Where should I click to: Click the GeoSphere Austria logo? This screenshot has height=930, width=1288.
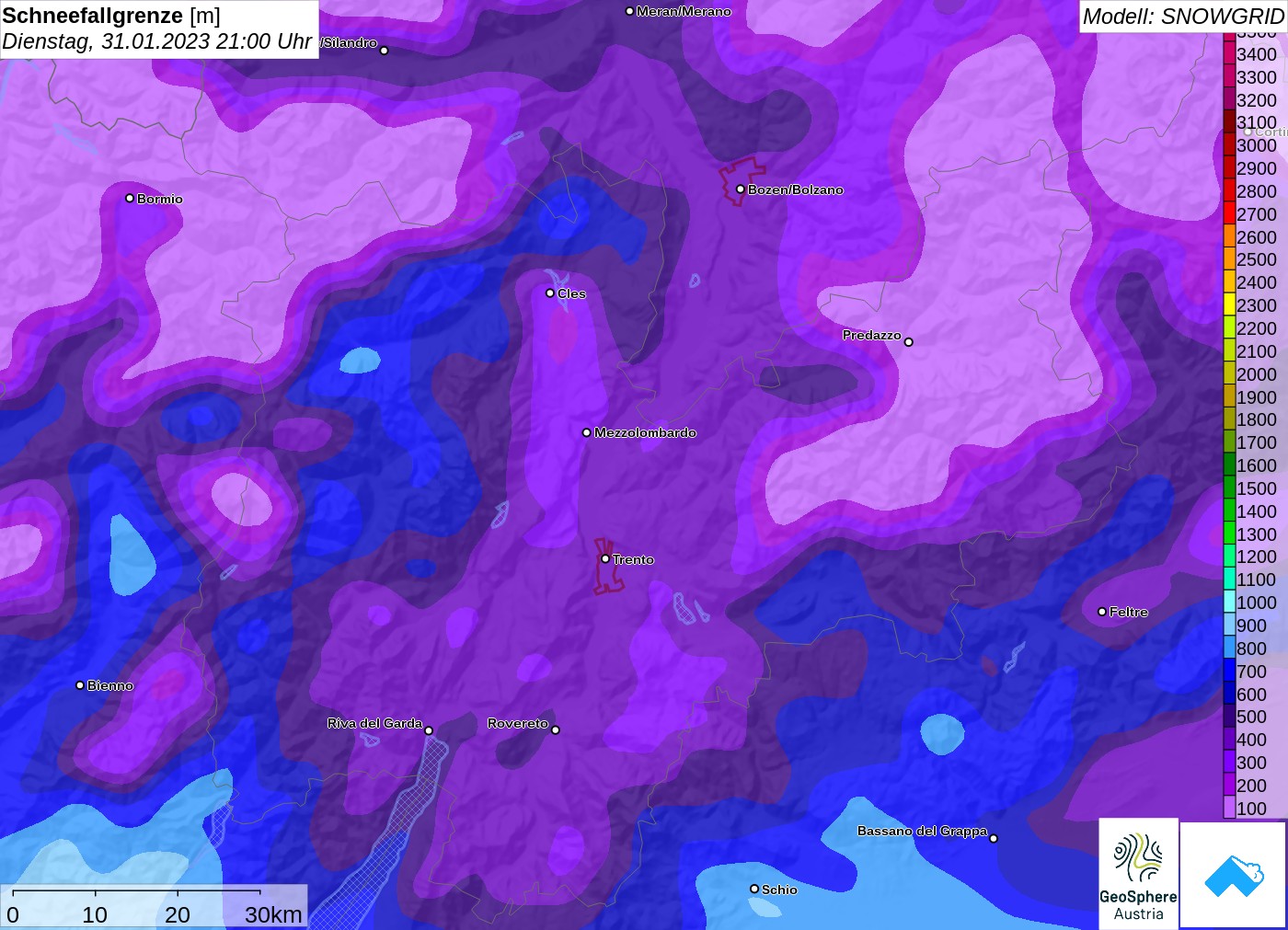1138,874
